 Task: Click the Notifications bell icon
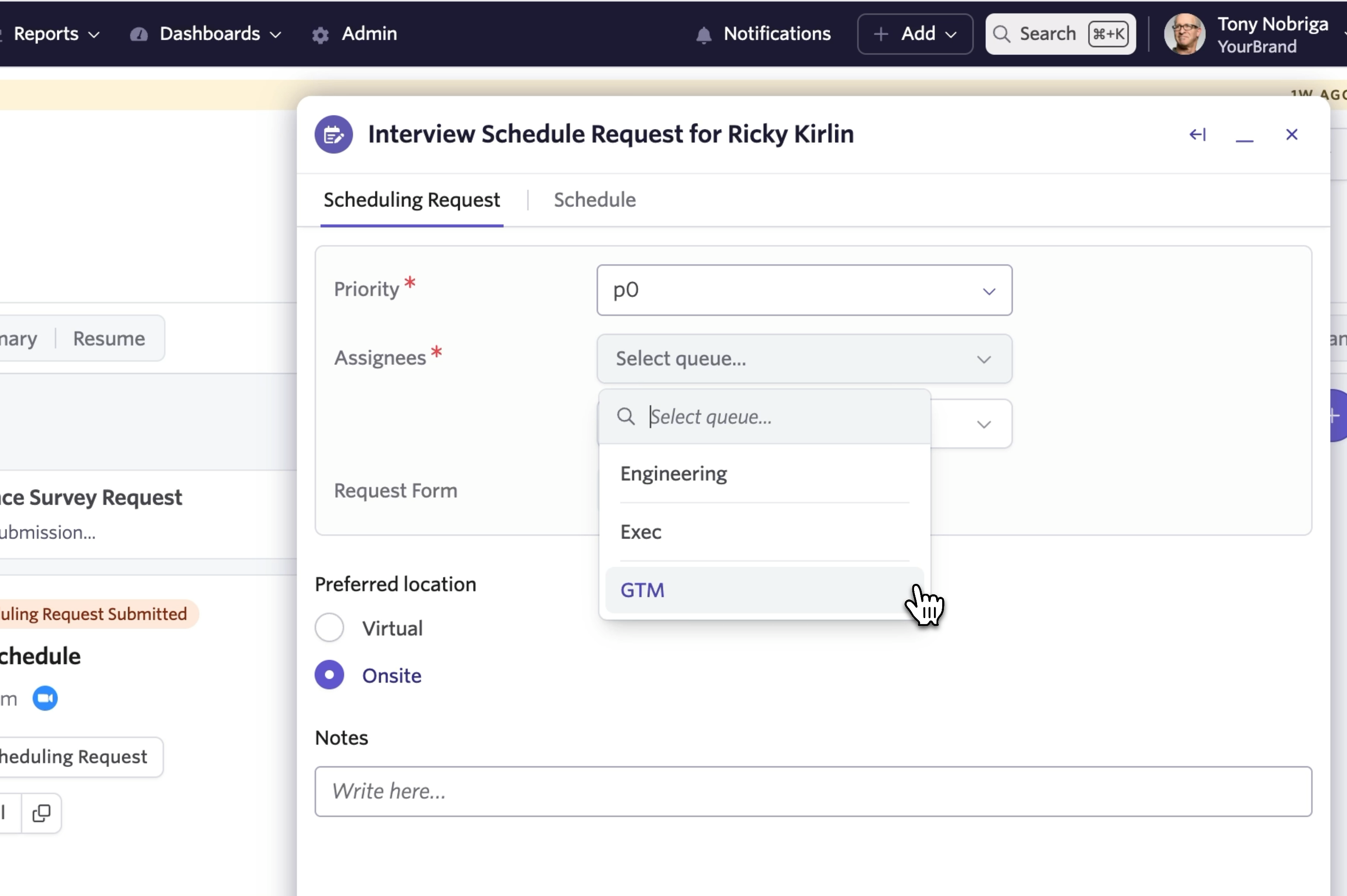tap(704, 35)
